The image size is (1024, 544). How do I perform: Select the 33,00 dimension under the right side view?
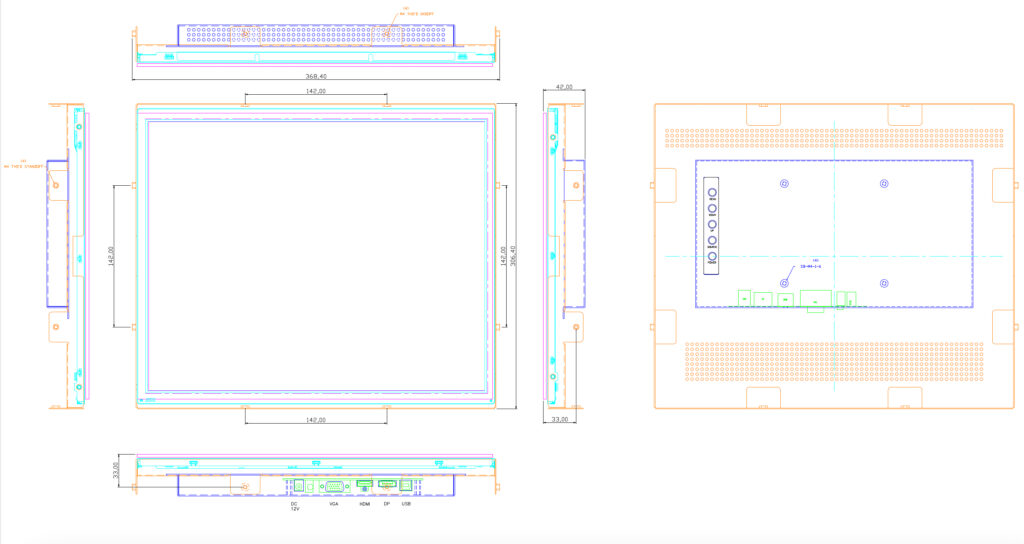tap(560, 419)
